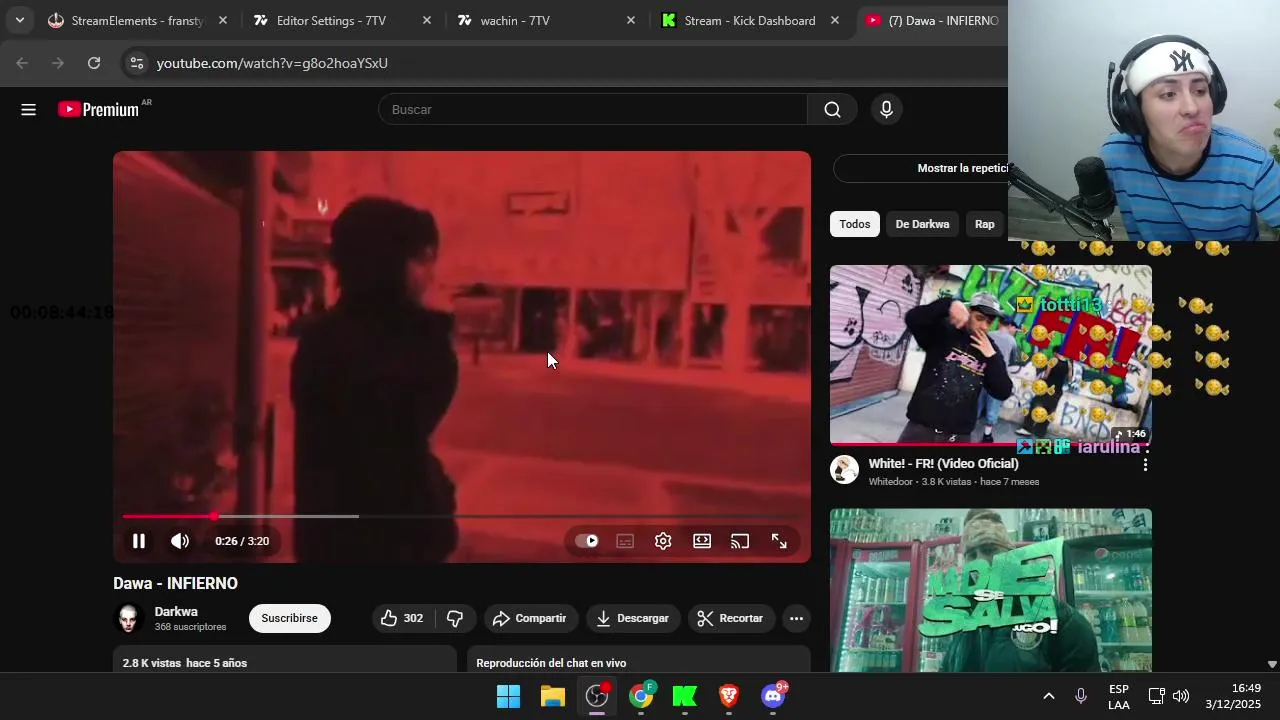
Task: Open Discord from the taskbar
Action: (773, 696)
